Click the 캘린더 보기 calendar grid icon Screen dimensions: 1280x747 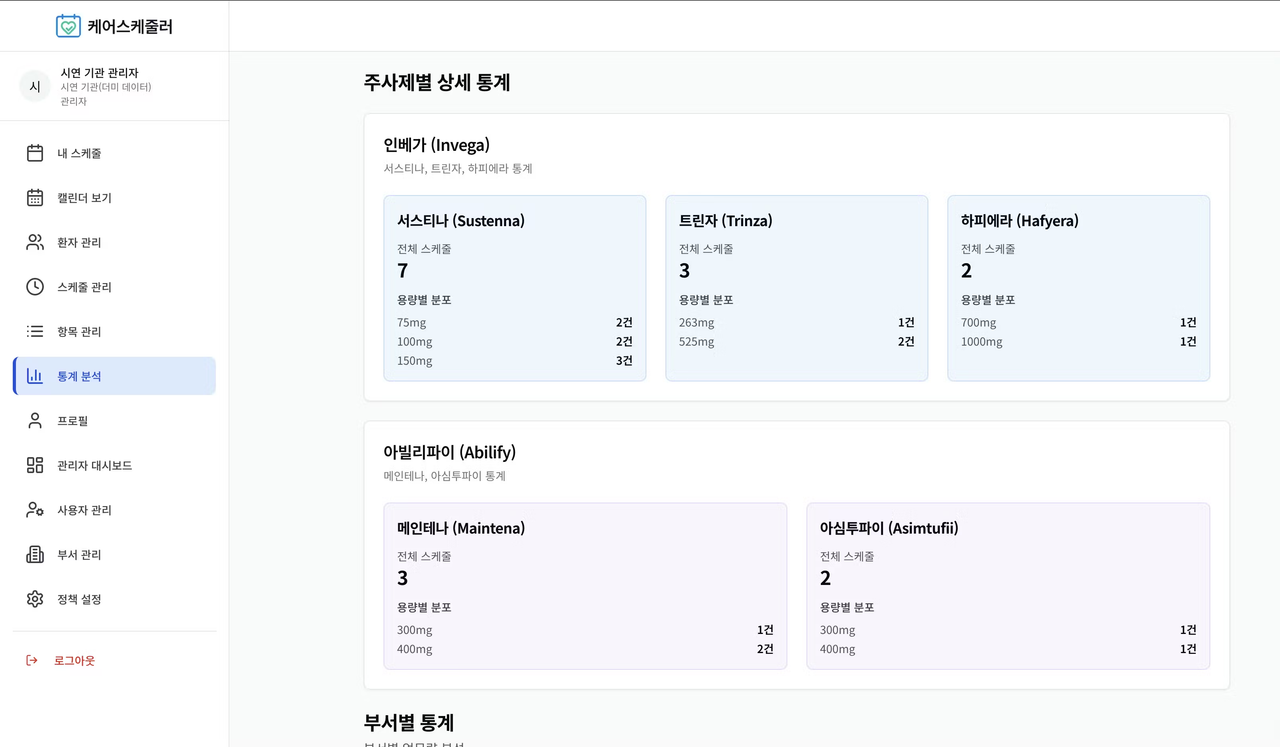click(x=33, y=197)
